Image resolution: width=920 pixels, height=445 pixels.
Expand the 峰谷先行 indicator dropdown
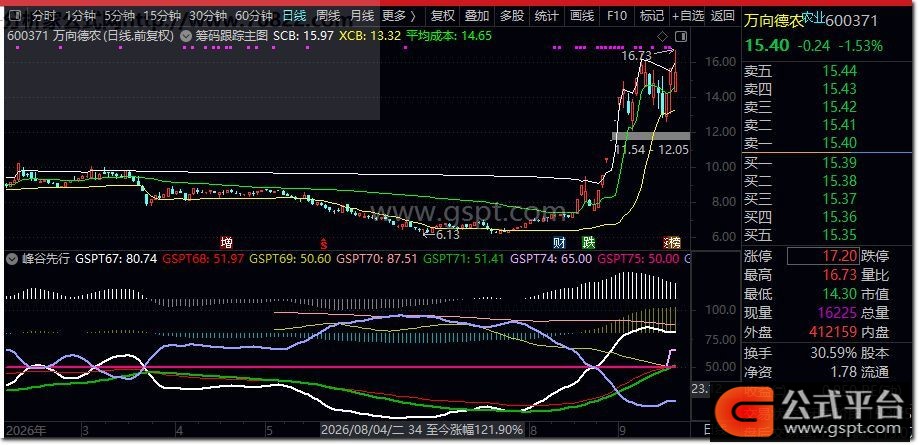coord(12,258)
